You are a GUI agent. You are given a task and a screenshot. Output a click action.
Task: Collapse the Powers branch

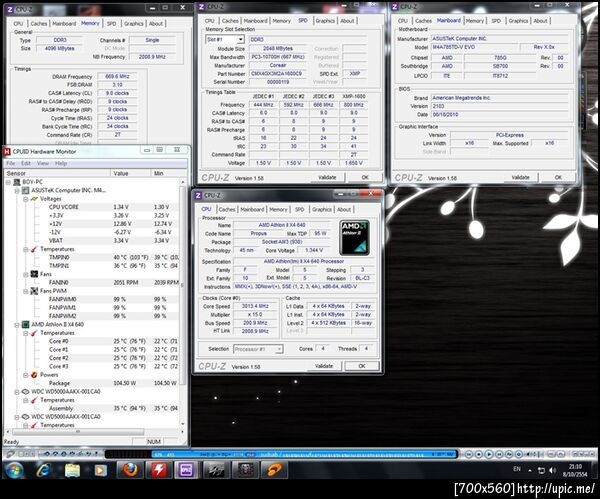[x=25, y=375]
